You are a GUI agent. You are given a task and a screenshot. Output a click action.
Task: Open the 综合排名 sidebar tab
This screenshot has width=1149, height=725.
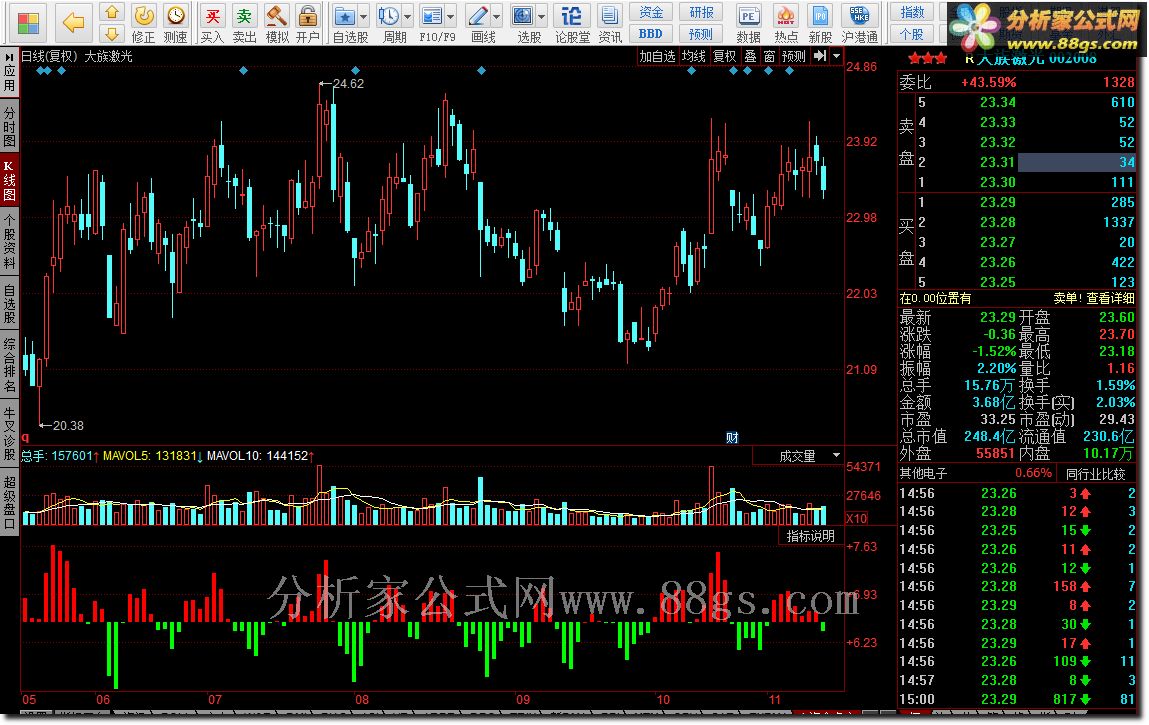coord(9,365)
